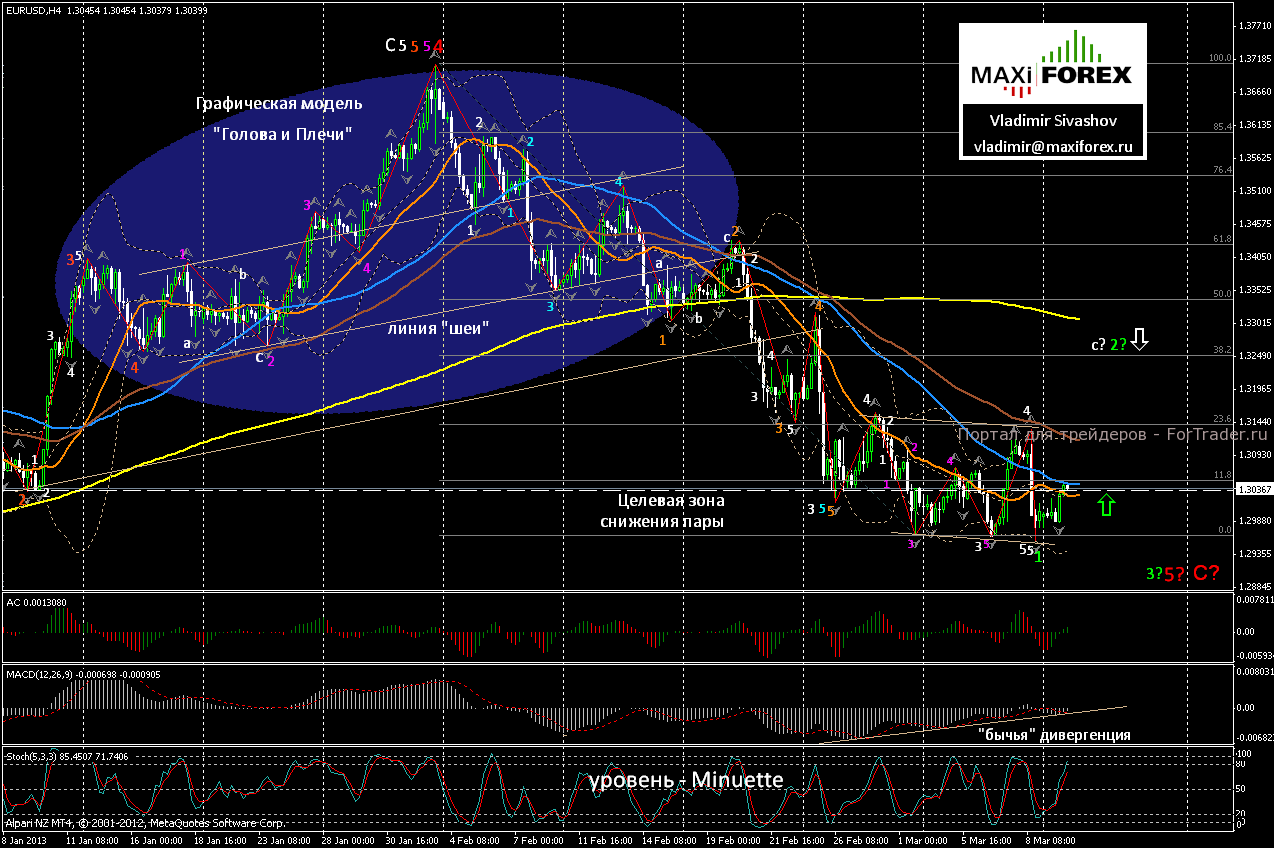The image size is (1274, 848).
Task: Select the 76.4 Fibonacci level label
Action: pyautogui.click(x=1221, y=170)
